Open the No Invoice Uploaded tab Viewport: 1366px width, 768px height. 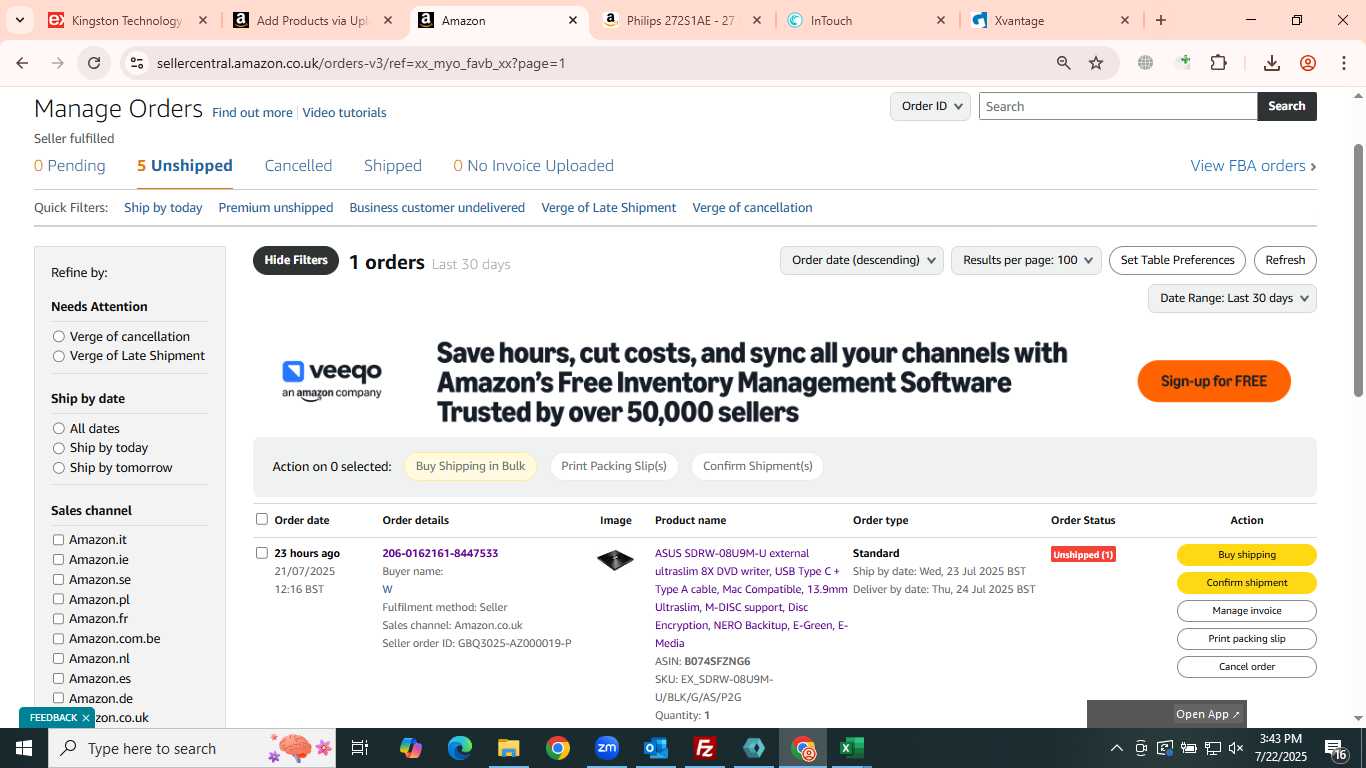click(x=534, y=166)
